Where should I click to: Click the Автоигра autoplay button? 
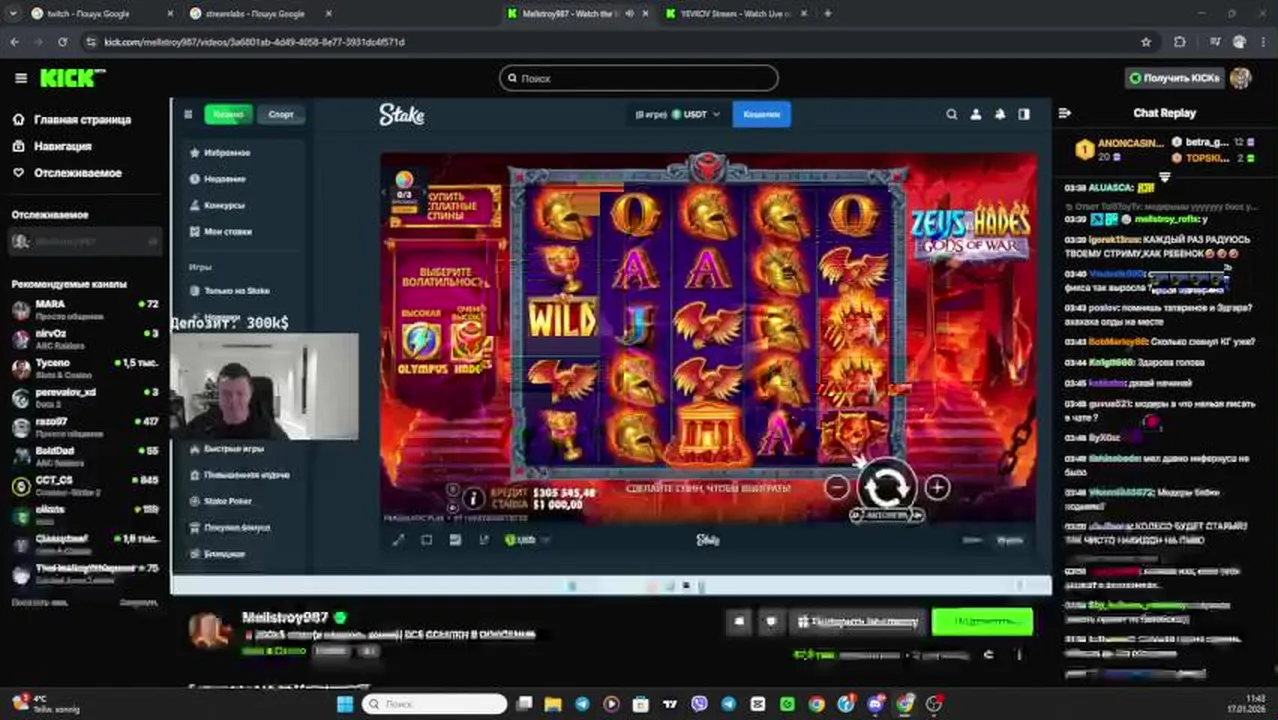(887, 515)
